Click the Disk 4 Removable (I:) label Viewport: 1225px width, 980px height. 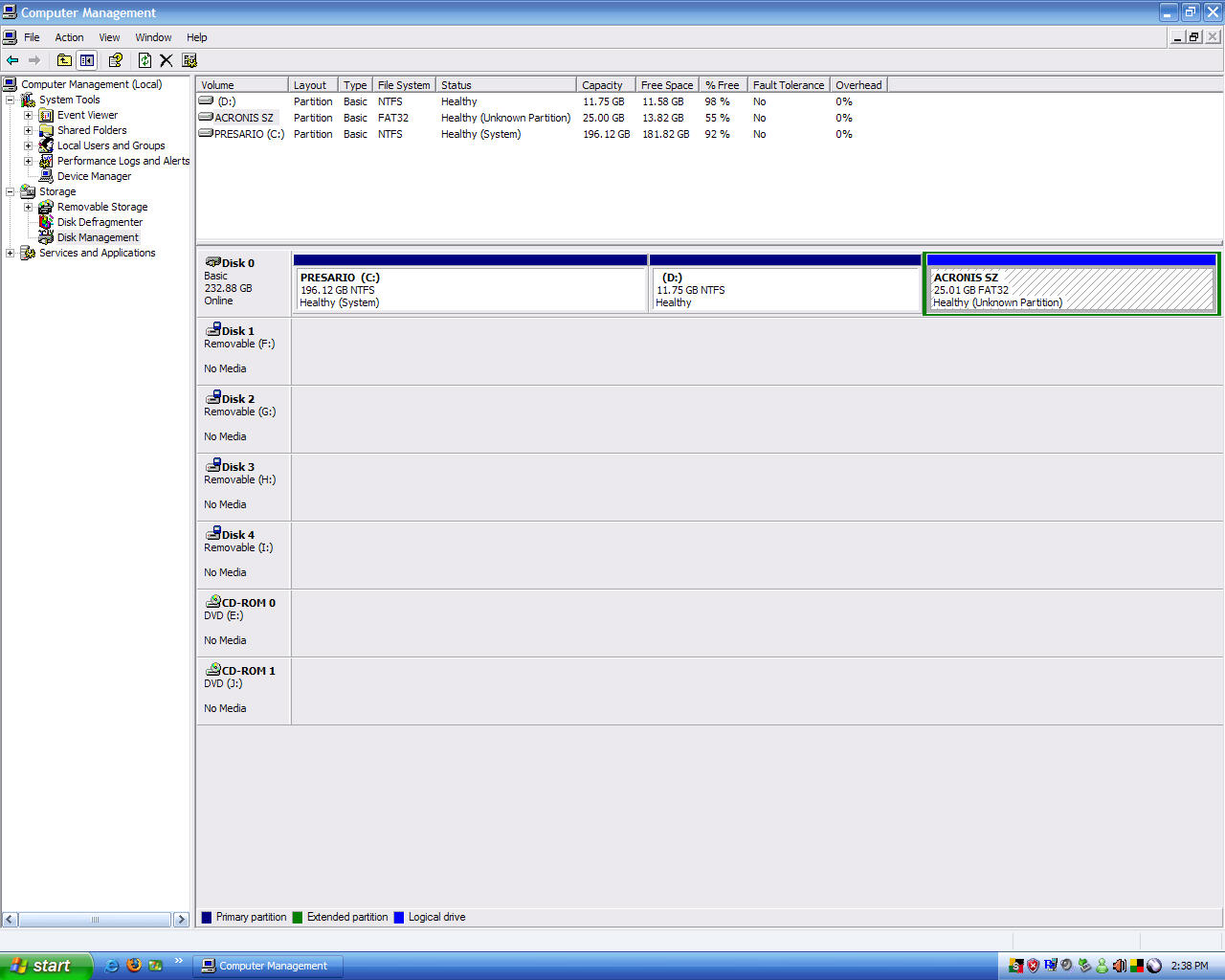pyautogui.click(x=244, y=555)
